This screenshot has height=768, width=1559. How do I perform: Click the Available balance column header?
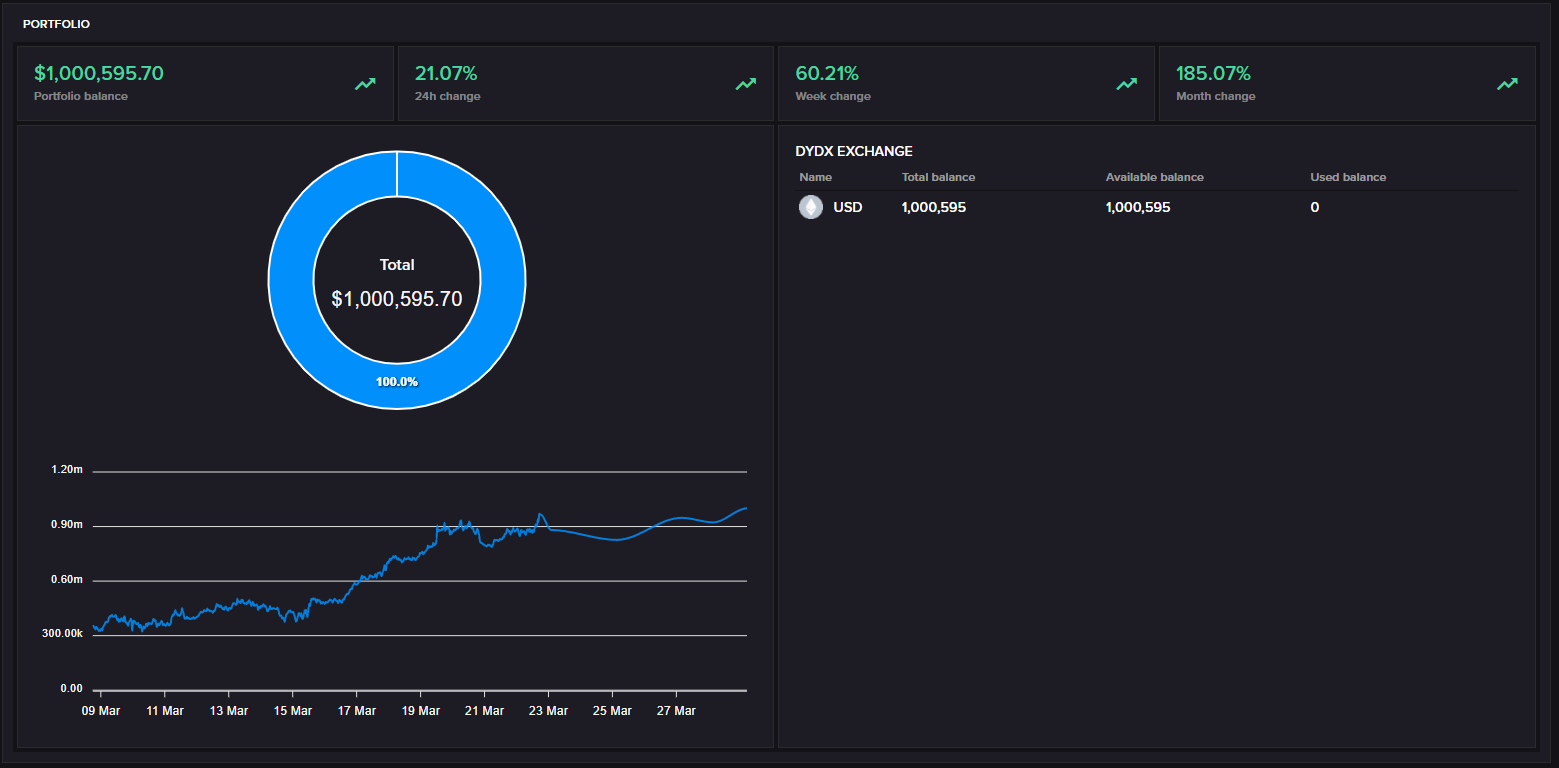coord(1154,177)
